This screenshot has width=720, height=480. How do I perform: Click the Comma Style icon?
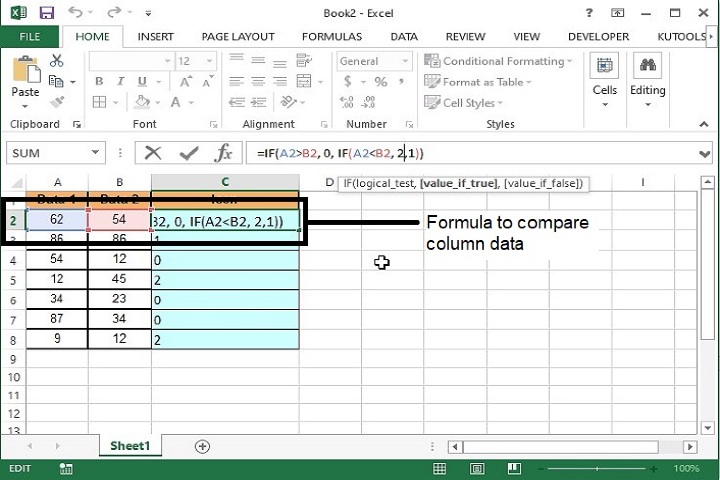coord(401,82)
